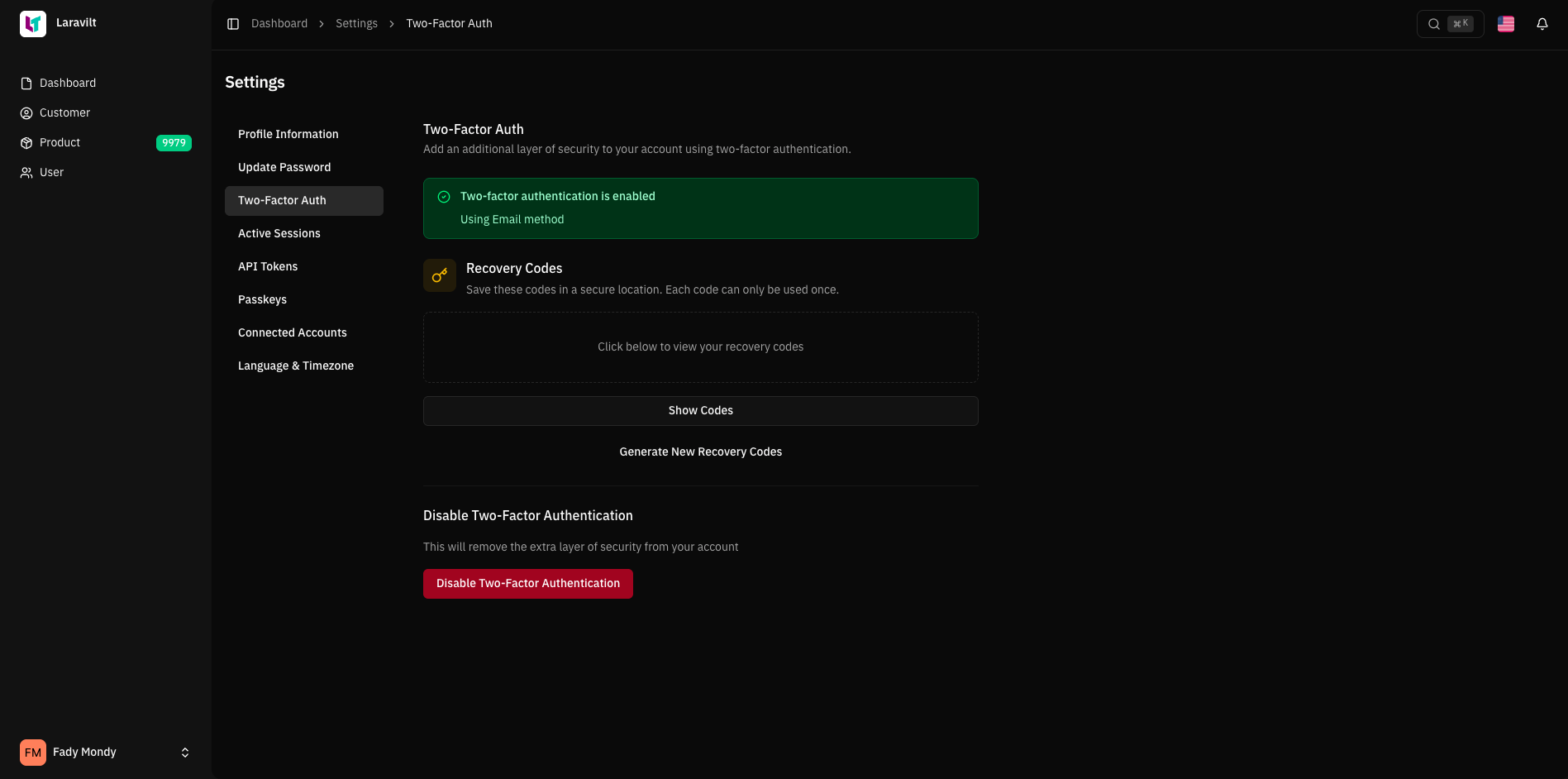1568x779 pixels.
Task: Click the golden recovery key icon
Action: point(439,275)
